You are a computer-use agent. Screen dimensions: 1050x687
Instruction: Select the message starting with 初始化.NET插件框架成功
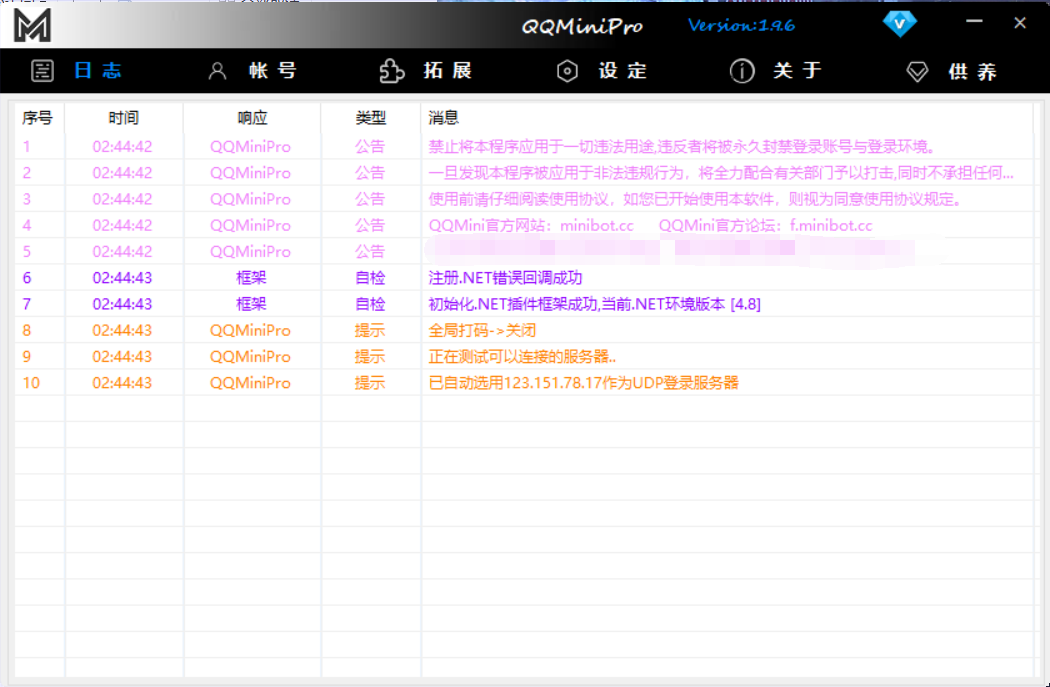point(594,304)
